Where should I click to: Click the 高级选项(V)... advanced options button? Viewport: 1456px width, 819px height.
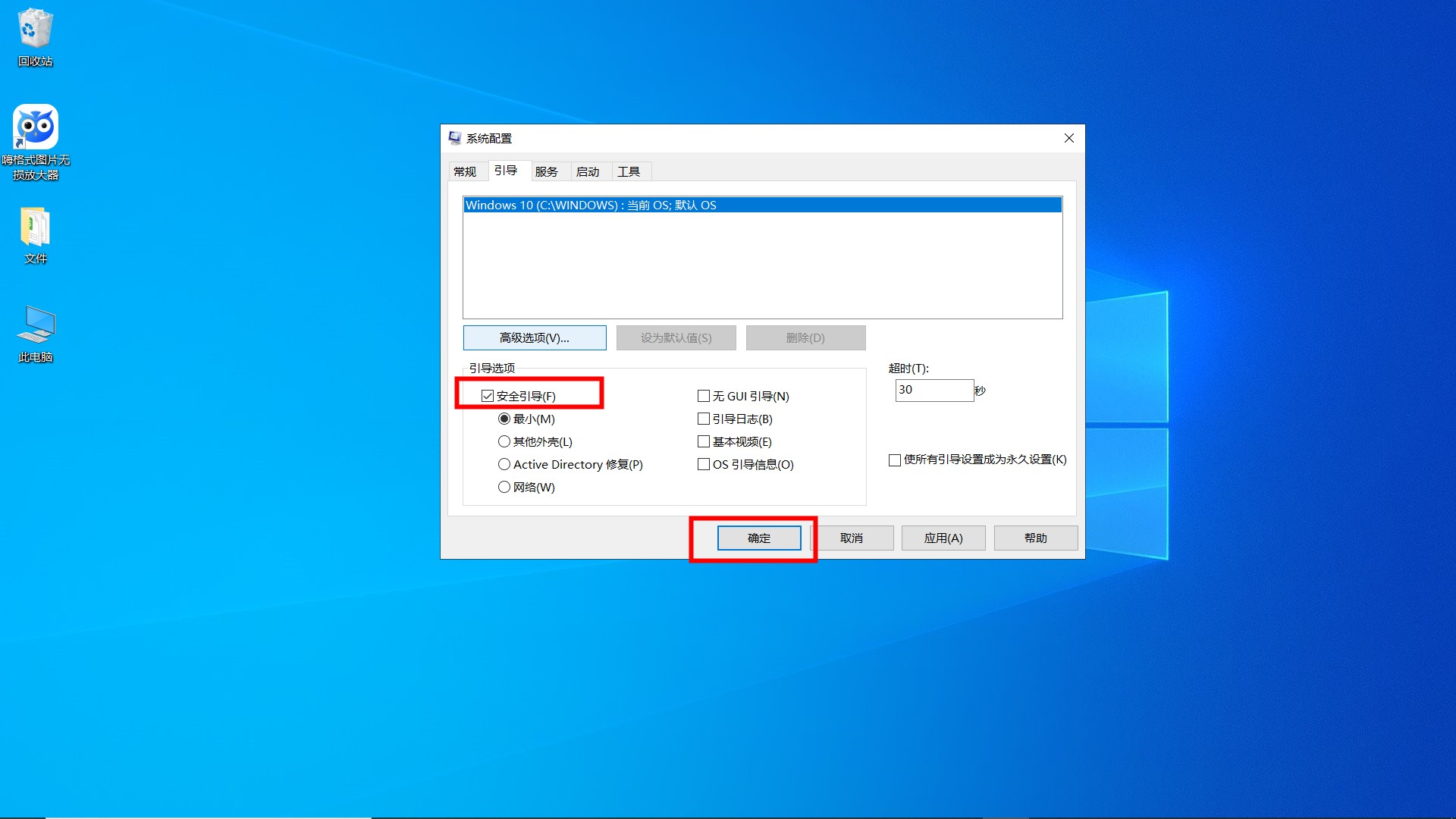[x=534, y=337]
